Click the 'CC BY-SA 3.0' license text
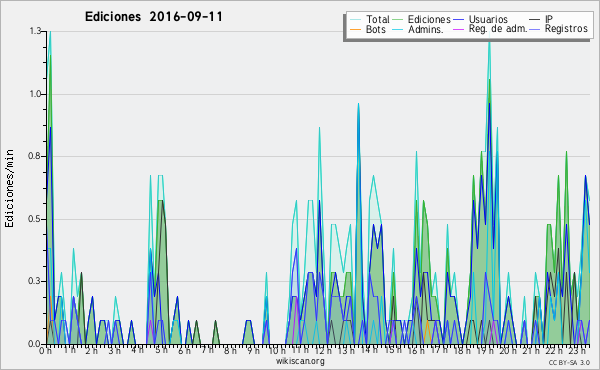Image resolution: width=600 pixels, height=370 pixels. [x=569, y=363]
